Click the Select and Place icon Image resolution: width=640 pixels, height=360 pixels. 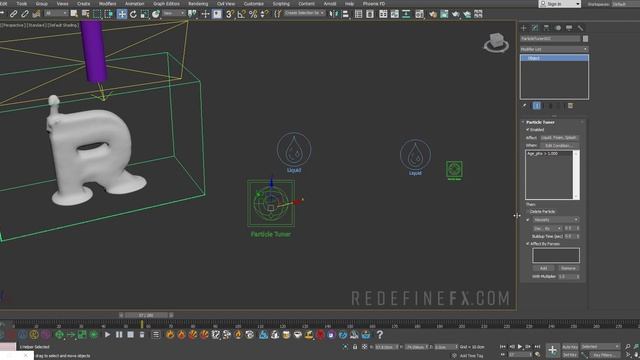[x=156, y=14]
